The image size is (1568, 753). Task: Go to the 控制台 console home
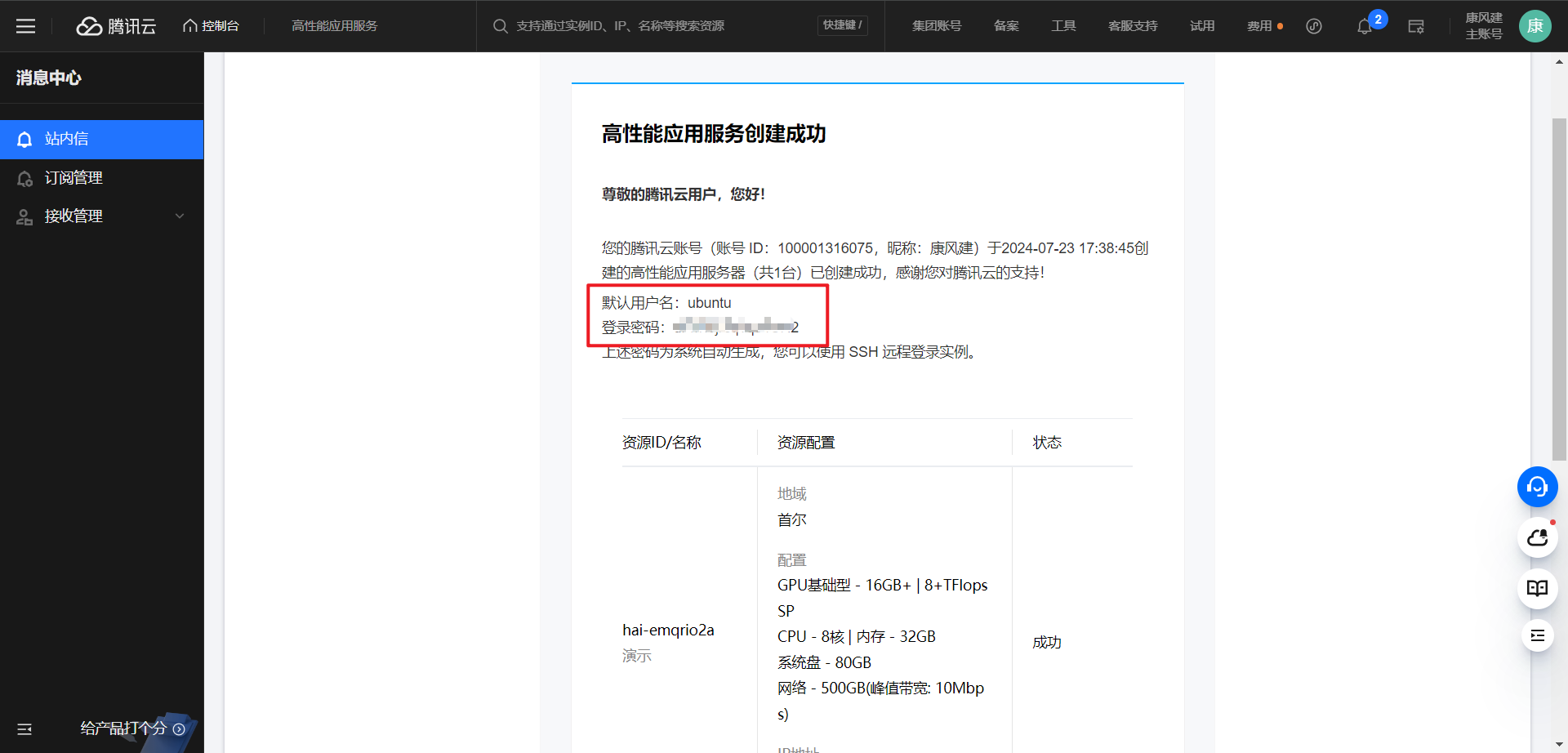coord(211,26)
